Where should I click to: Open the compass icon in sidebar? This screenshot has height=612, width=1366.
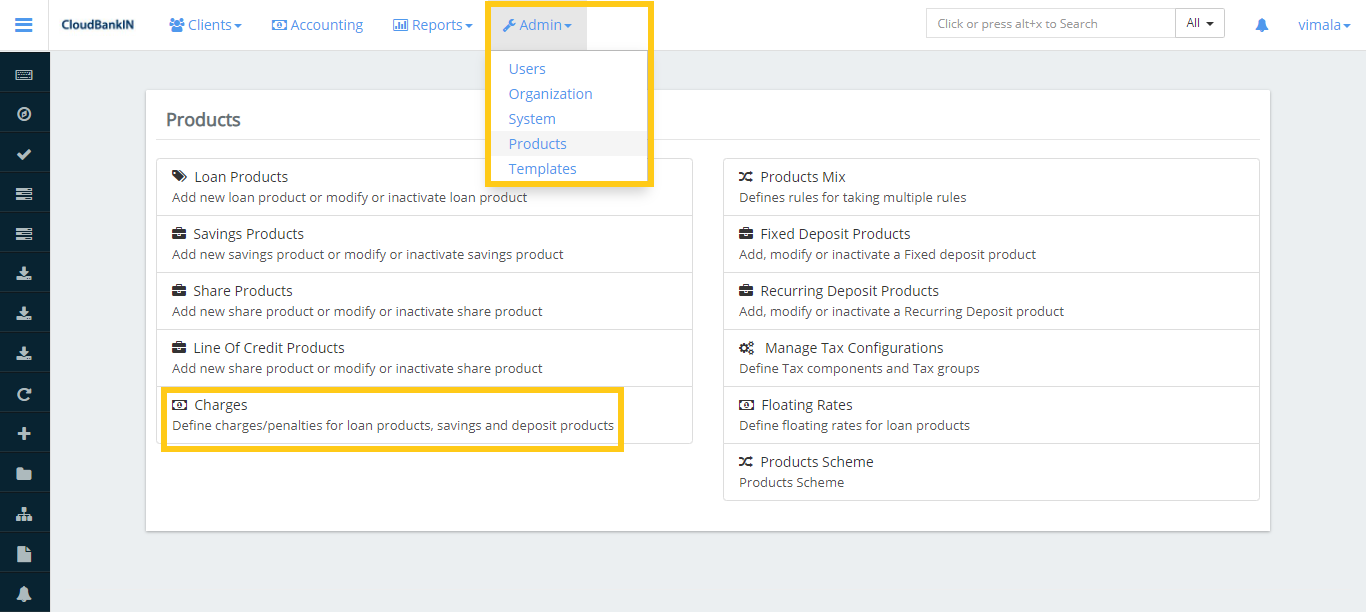coord(24,114)
